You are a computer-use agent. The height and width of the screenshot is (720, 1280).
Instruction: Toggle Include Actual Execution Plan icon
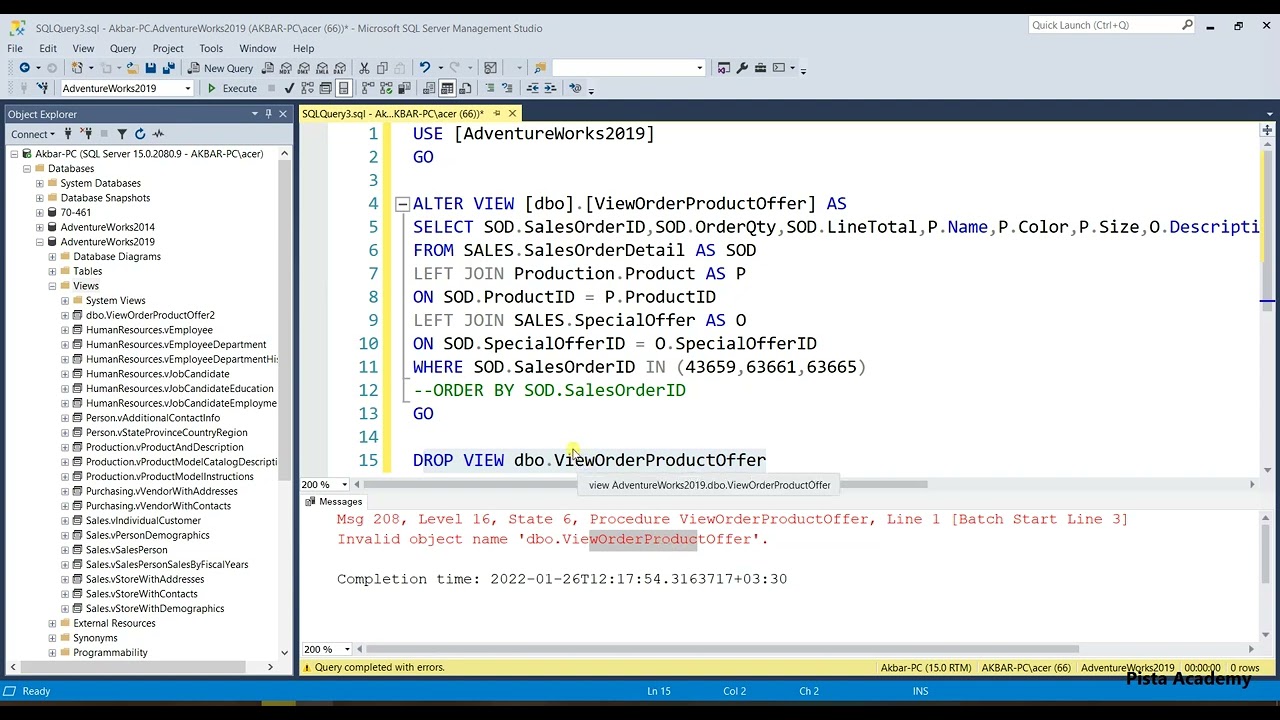367,88
